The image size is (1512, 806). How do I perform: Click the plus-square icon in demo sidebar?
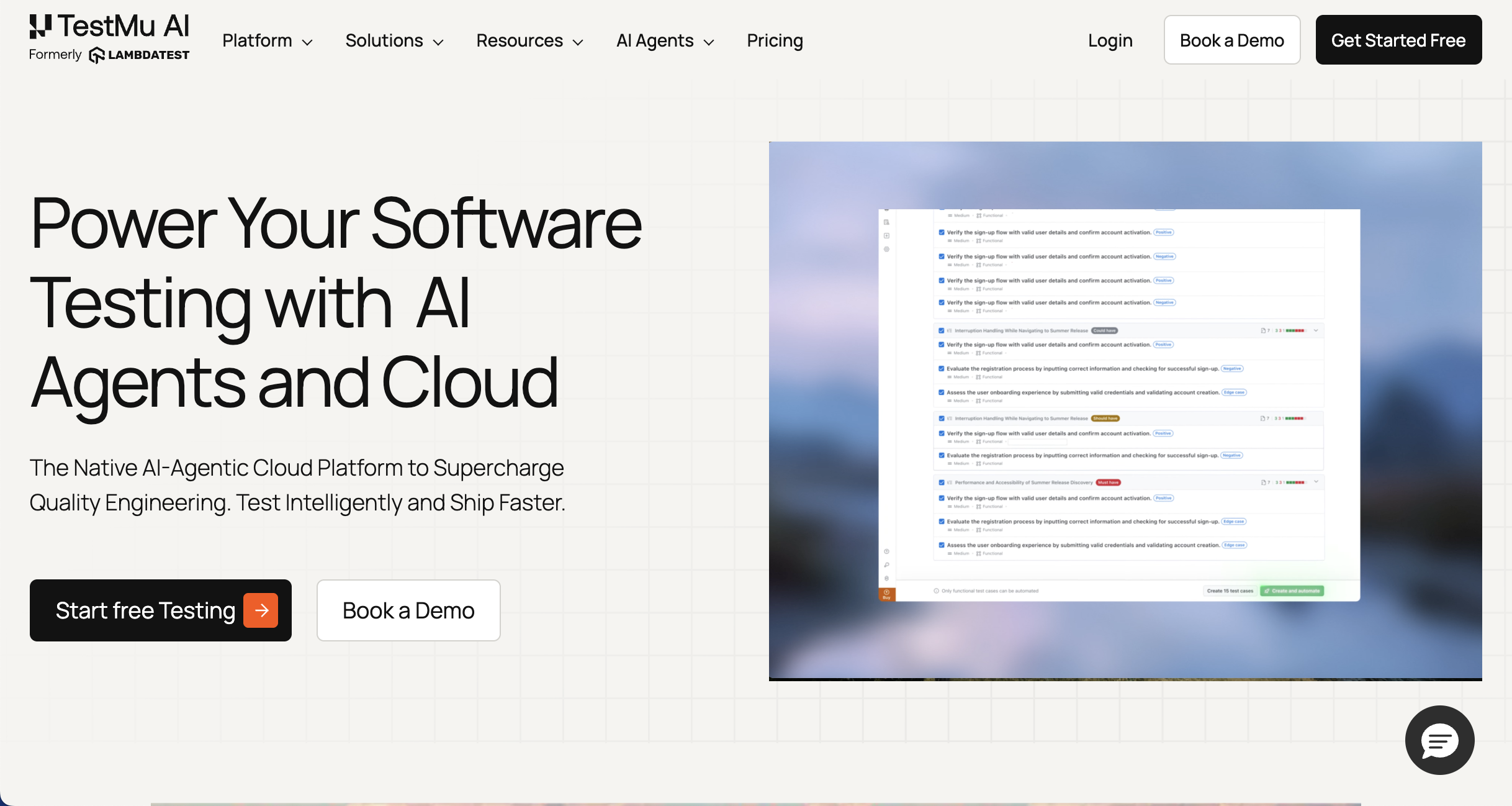(886, 236)
